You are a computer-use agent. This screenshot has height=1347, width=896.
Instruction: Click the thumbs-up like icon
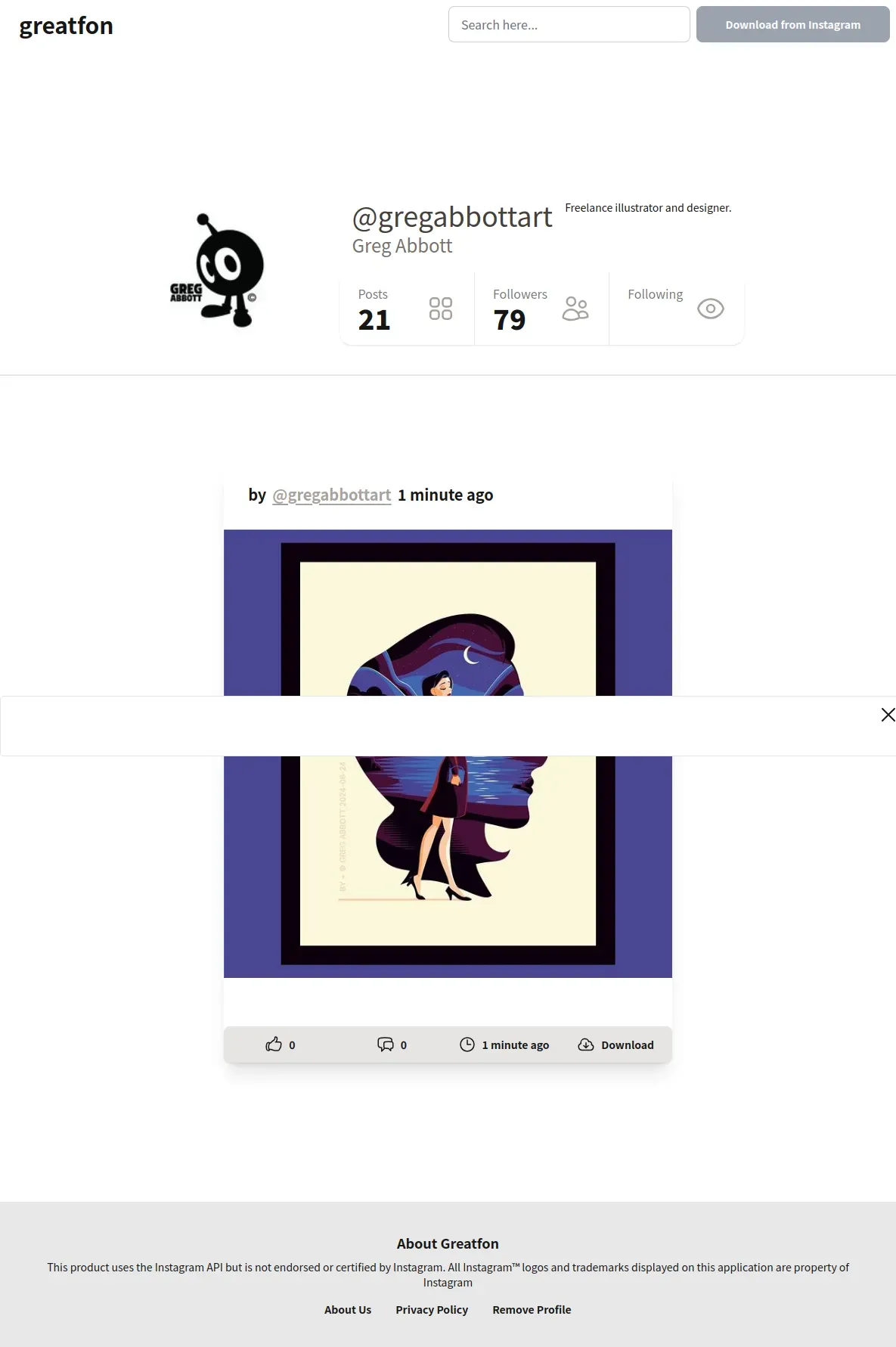click(274, 1044)
